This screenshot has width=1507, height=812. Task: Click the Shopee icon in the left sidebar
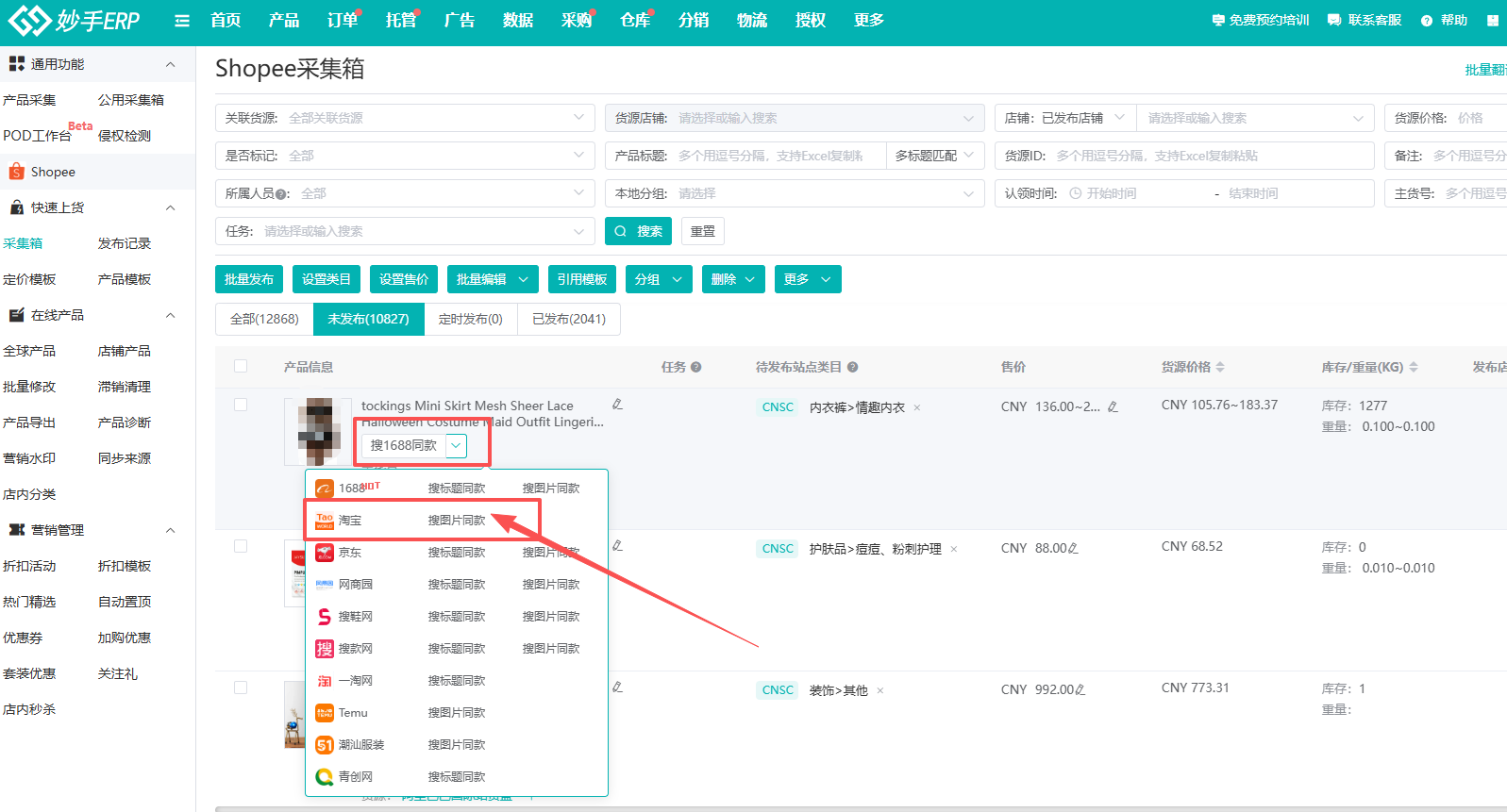(x=16, y=172)
